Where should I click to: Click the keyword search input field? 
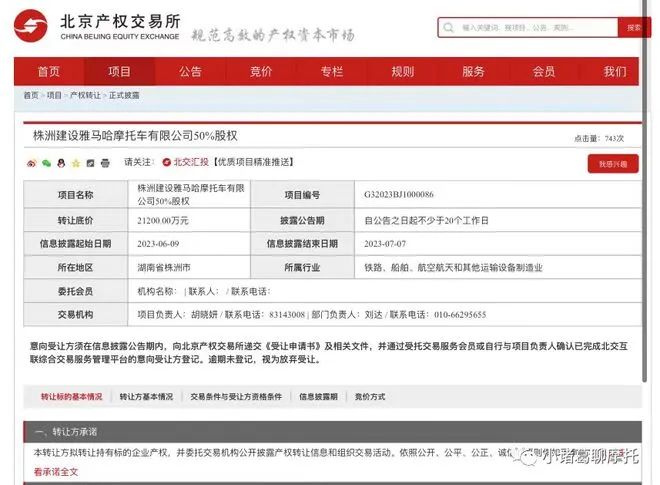[x=528, y=28]
